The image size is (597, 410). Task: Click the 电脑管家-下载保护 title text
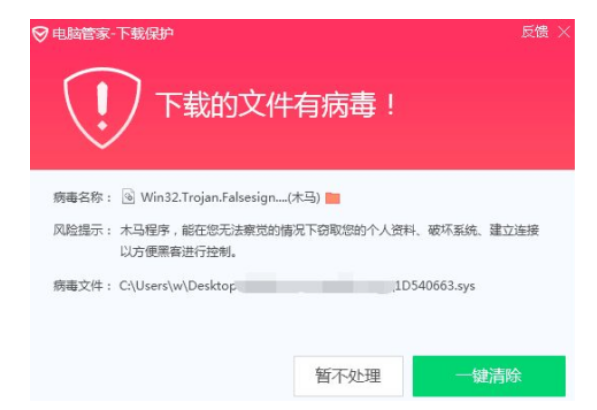113,34
